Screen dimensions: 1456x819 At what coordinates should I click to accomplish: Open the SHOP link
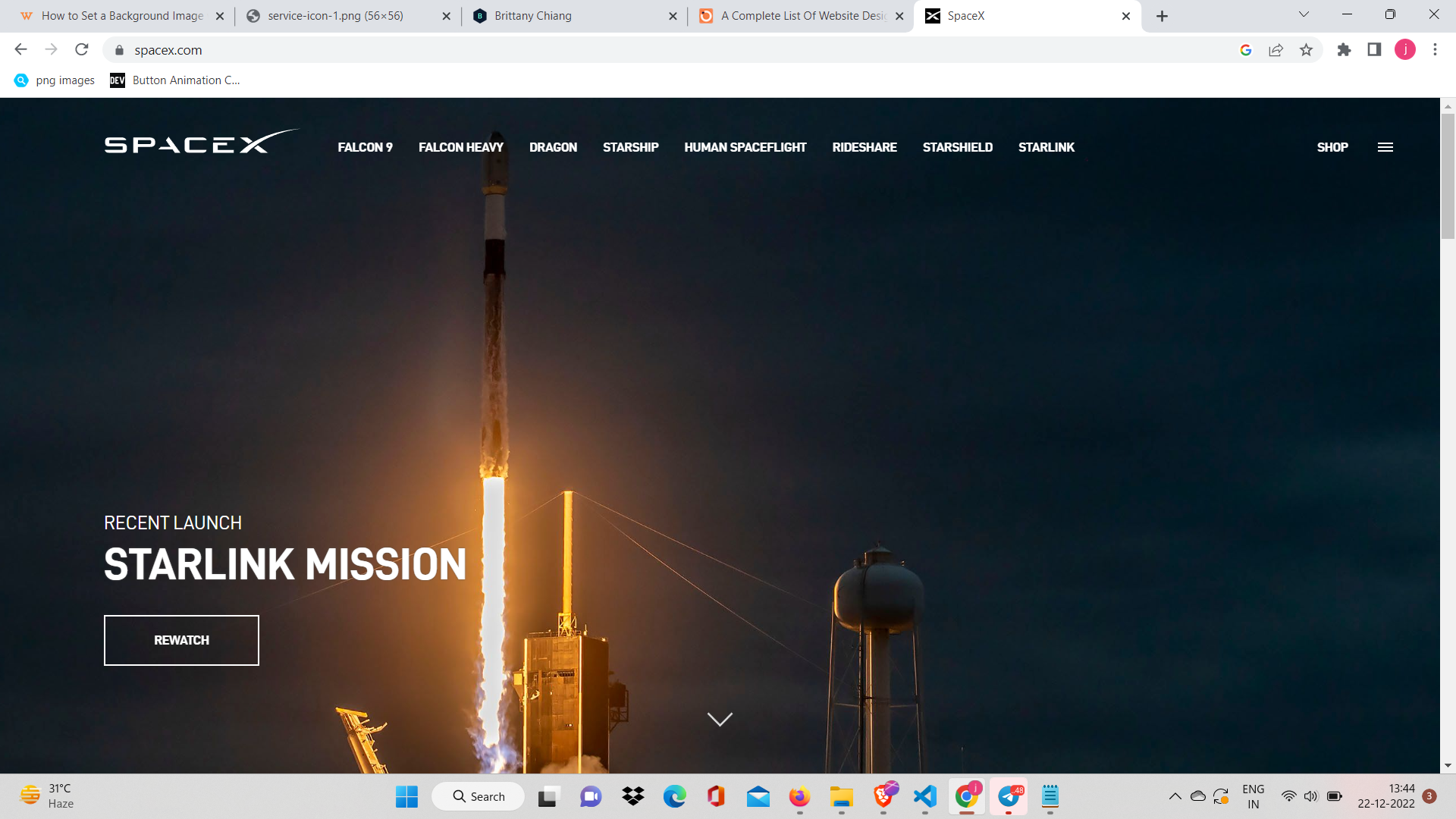(1332, 147)
